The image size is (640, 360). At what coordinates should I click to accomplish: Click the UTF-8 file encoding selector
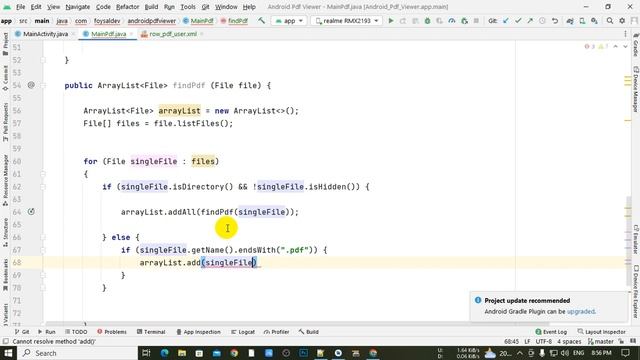(x=543, y=342)
